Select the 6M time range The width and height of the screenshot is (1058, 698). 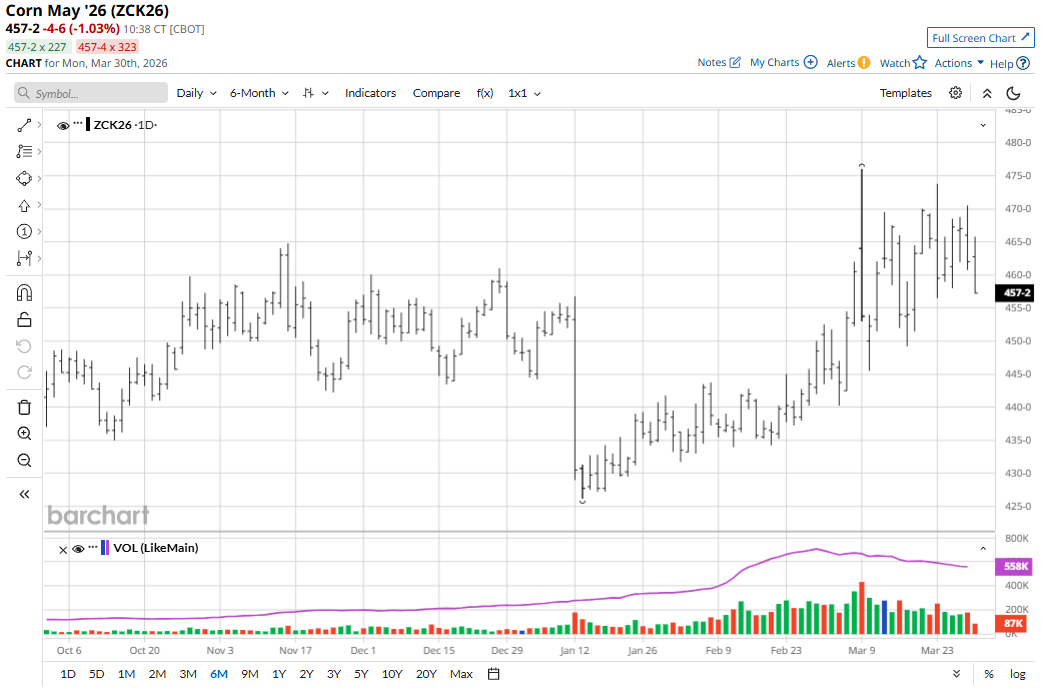coord(219,674)
